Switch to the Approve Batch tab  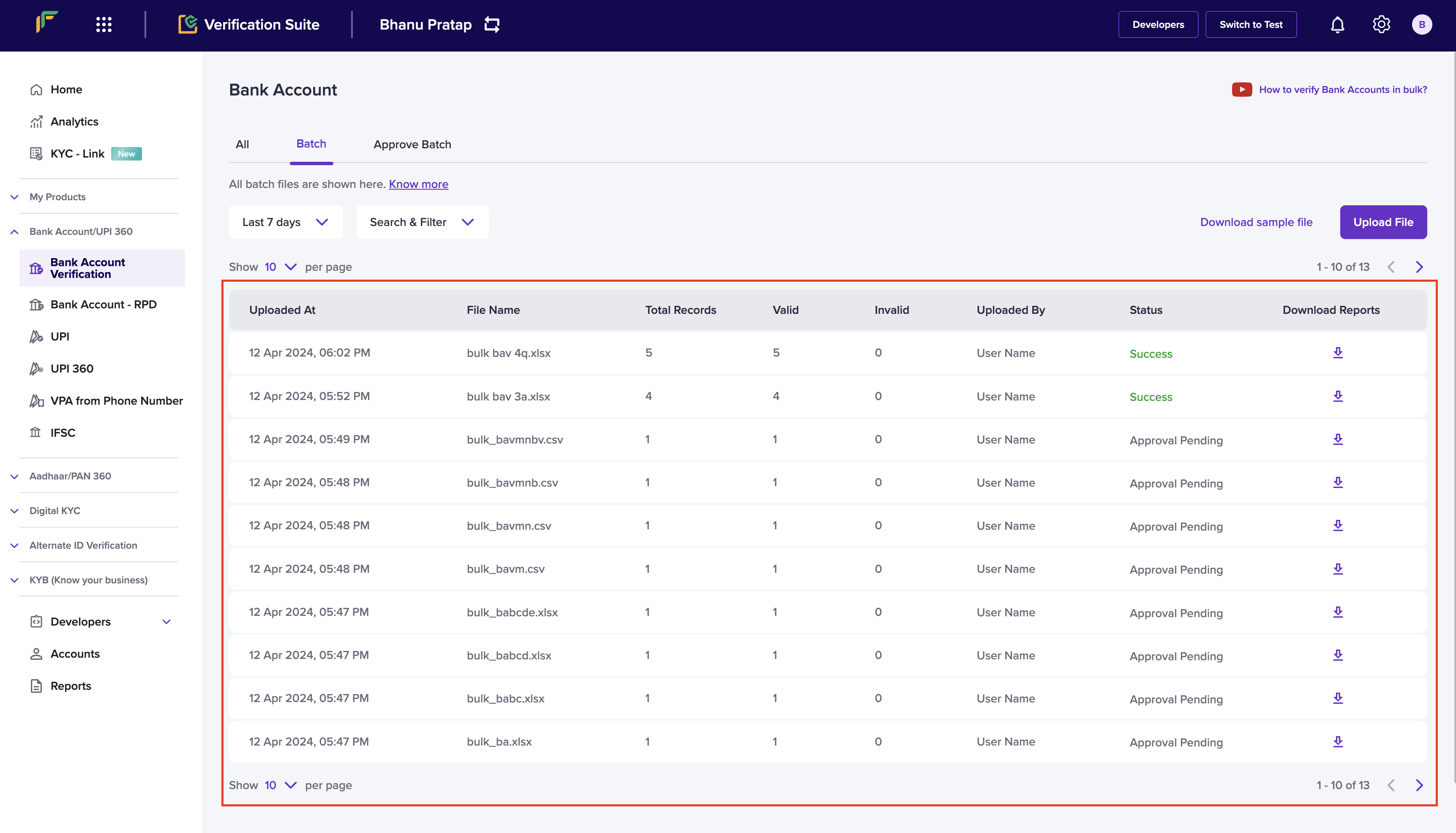click(412, 144)
